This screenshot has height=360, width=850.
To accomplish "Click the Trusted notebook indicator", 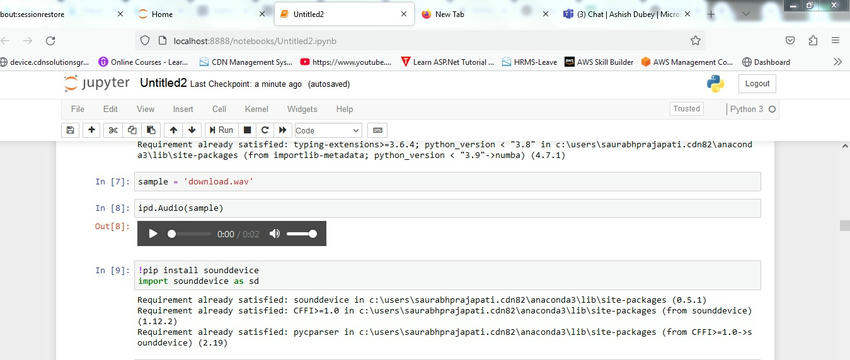I will pos(686,108).
